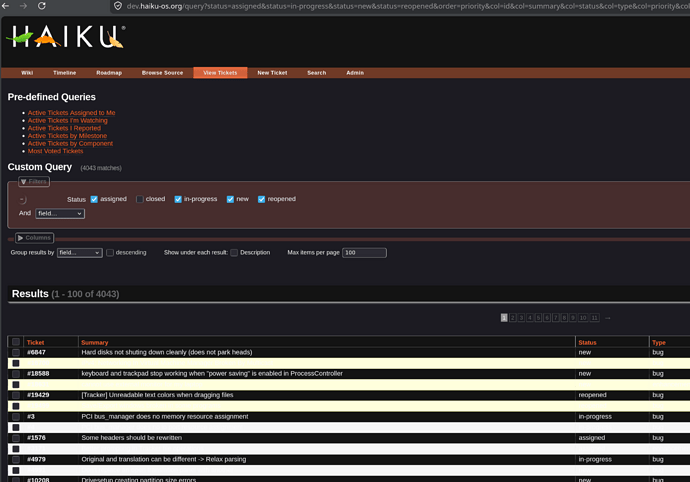The width and height of the screenshot is (690, 482).
Task: Open Active Tickets Assigned to Me query
Action: tap(71, 113)
